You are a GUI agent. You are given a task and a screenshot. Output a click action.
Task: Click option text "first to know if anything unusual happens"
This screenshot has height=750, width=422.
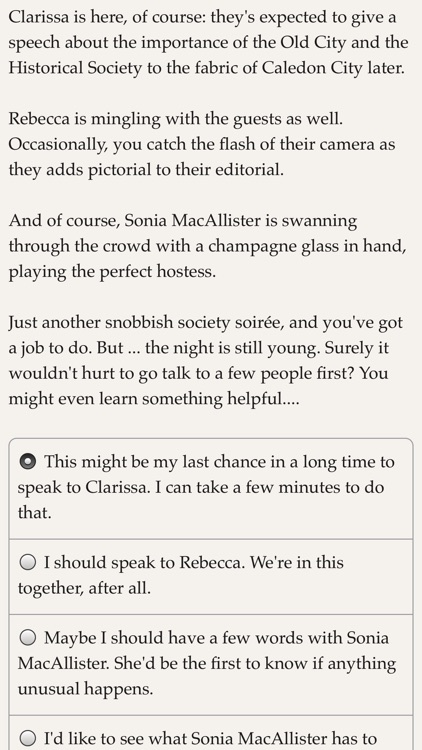point(207,676)
